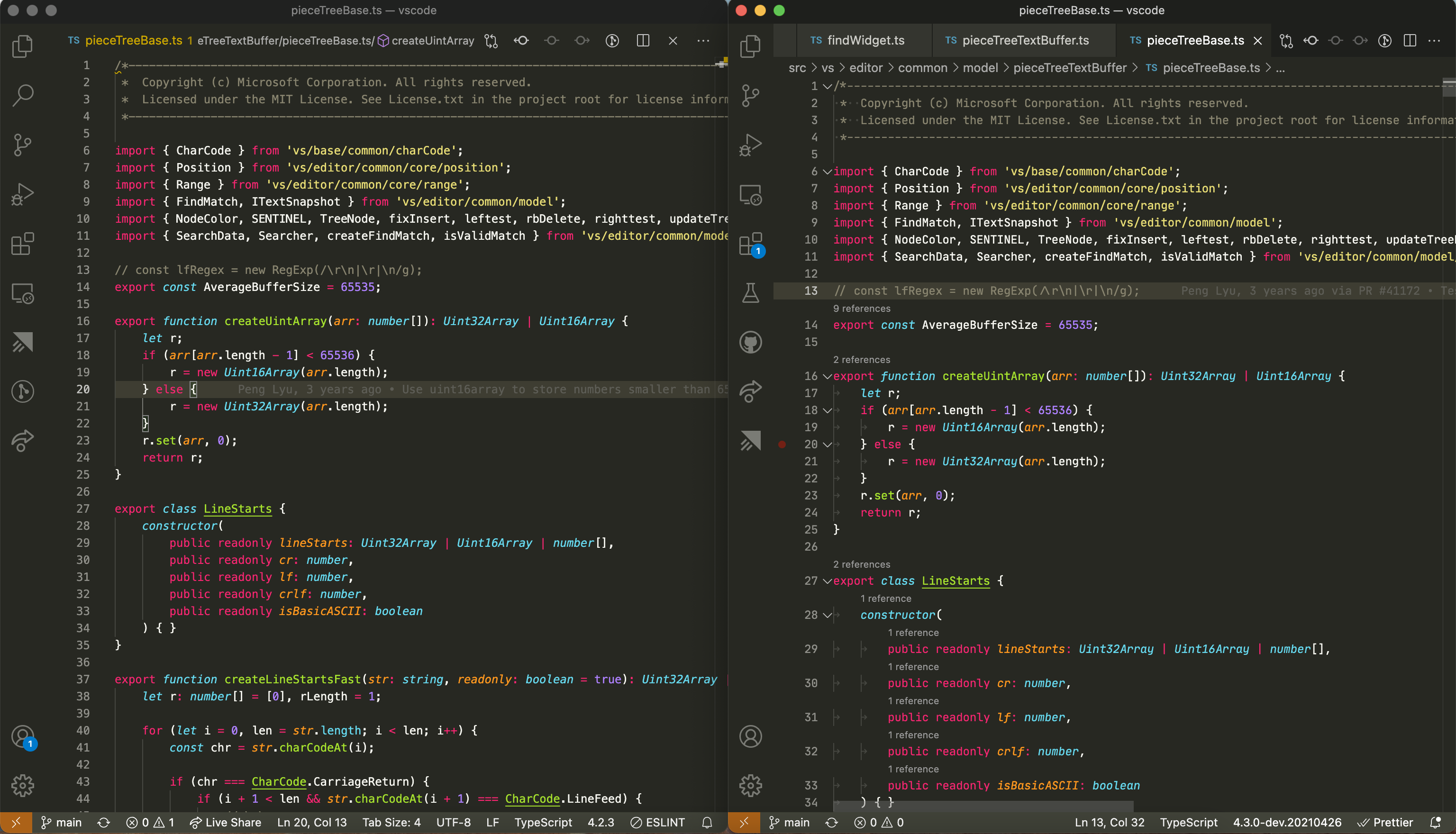Open Extensions view in left window
Viewport: 1456px width, 834px height.
(x=22, y=244)
